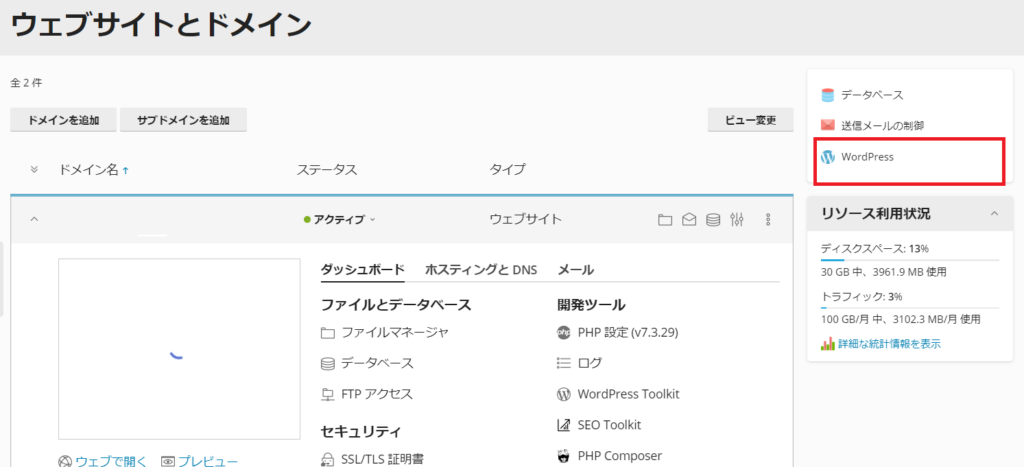Image resolution: width=1024 pixels, height=467 pixels.
Task: Collapse the リソース利用状況 panel
Action: point(993,214)
